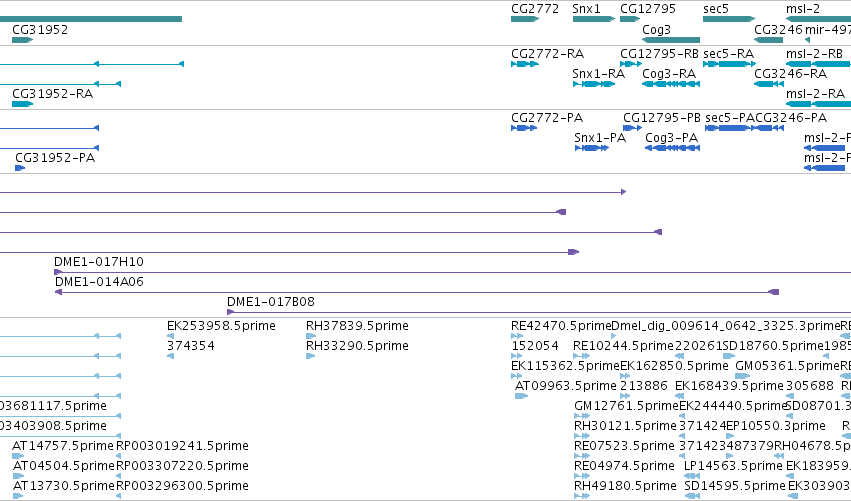Click the sec5 gene label
Screen dimensions: 851x501
click(715, 9)
